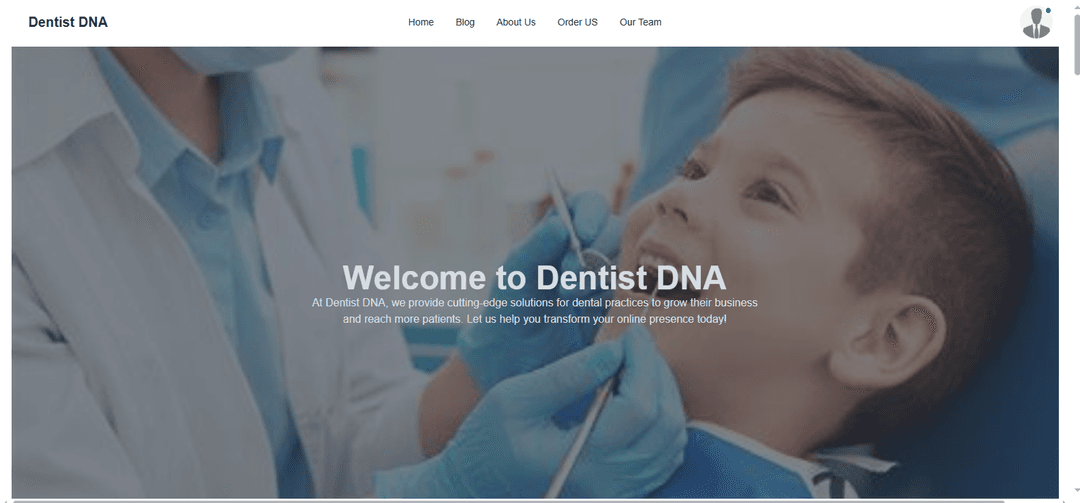Open the Blog page

465,22
